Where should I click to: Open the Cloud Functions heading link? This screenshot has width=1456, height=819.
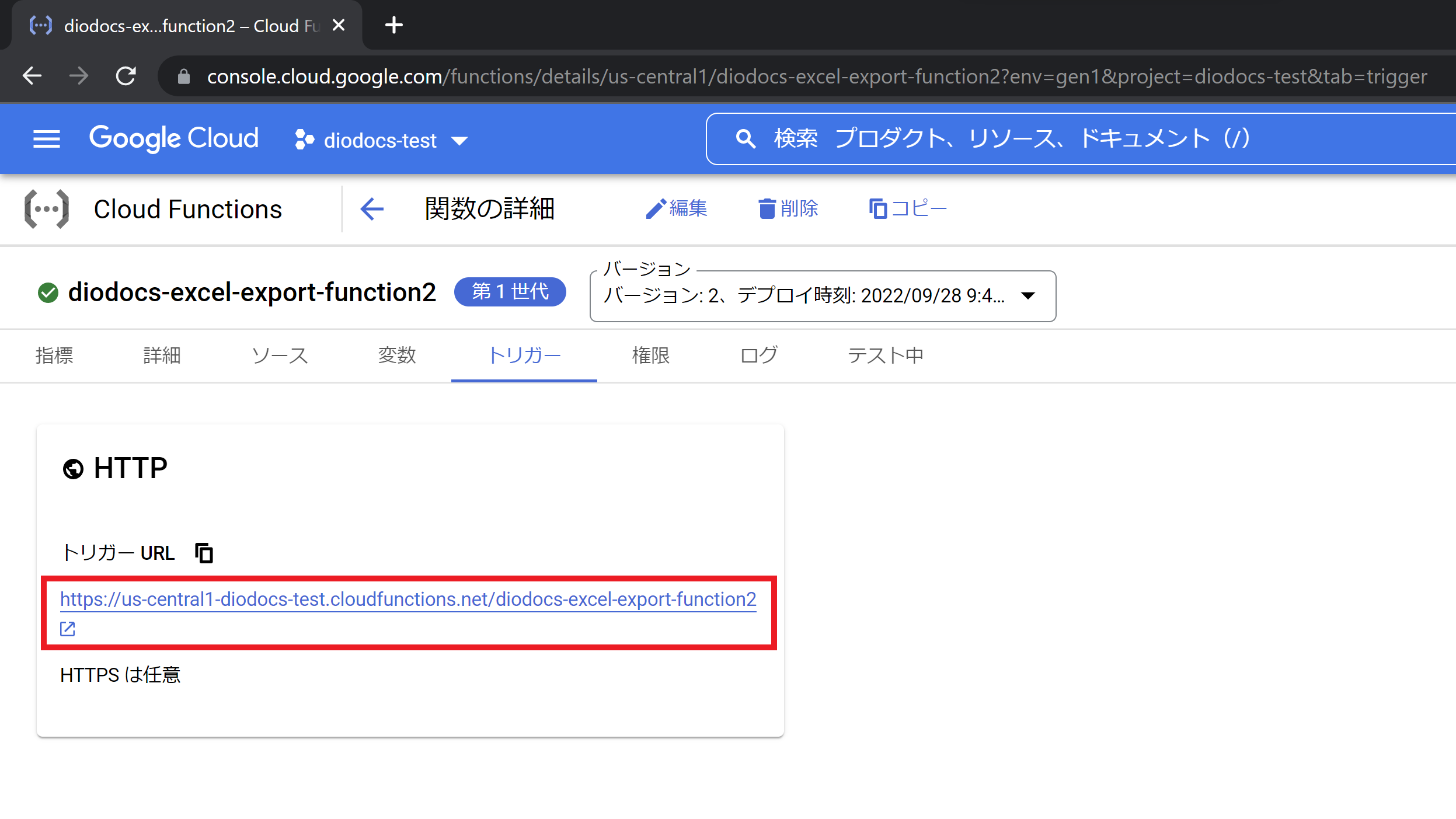click(x=187, y=209)
